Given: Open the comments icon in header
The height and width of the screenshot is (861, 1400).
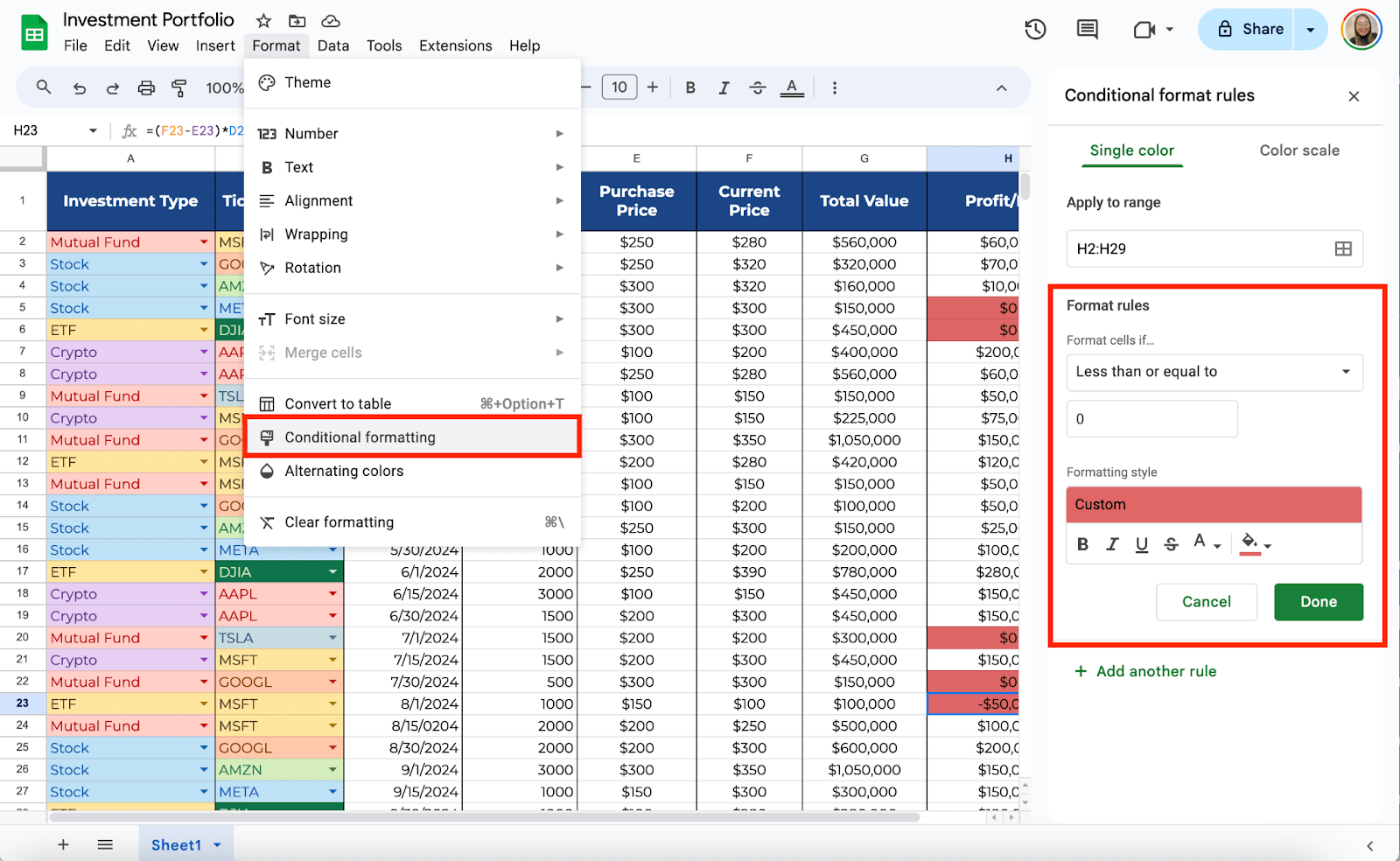Looking at the screenshot, I should click(x=1087, y=30).
